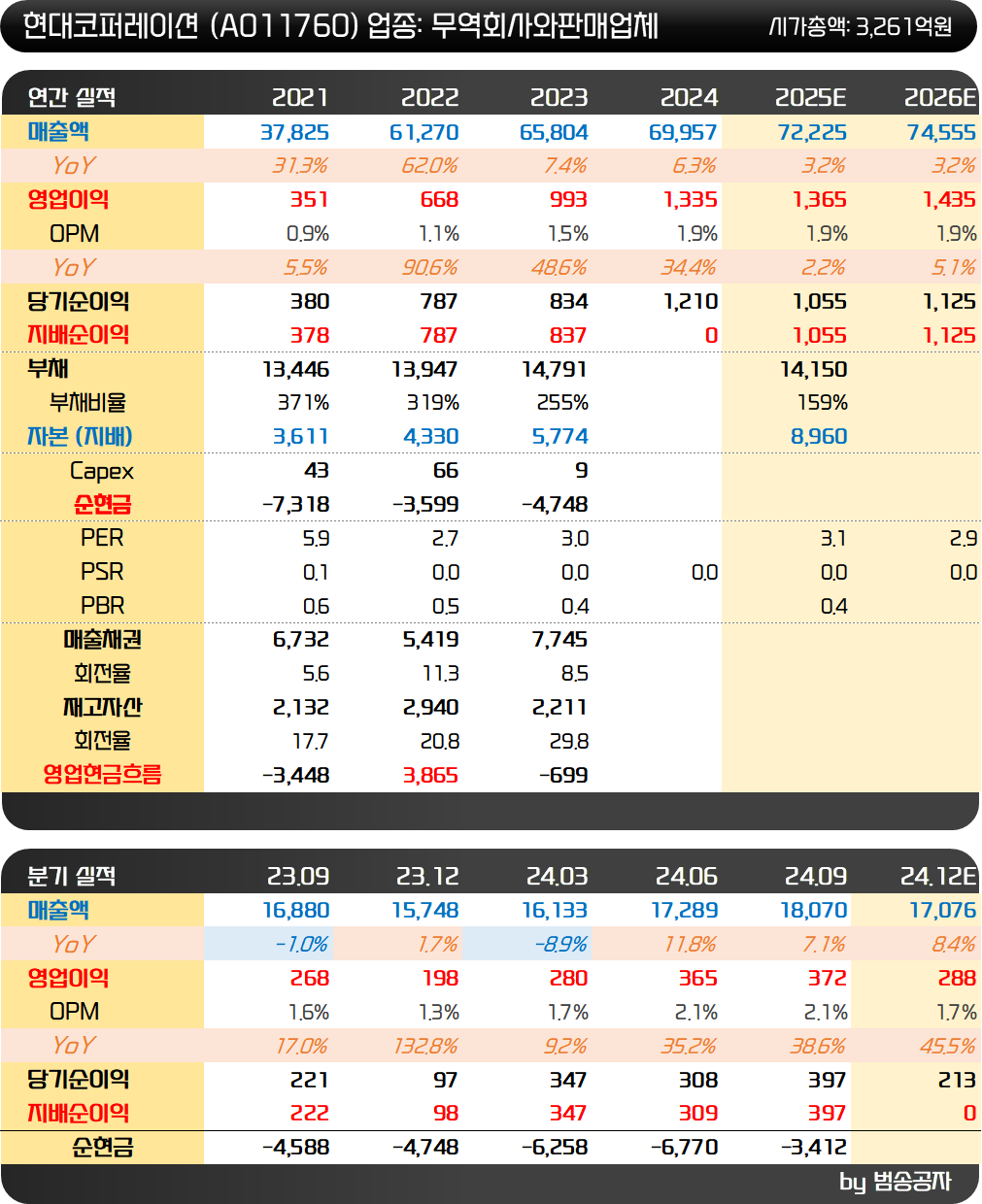Select the 2025E column header
The image size is (982, 1204).
[x=811, y=97]
